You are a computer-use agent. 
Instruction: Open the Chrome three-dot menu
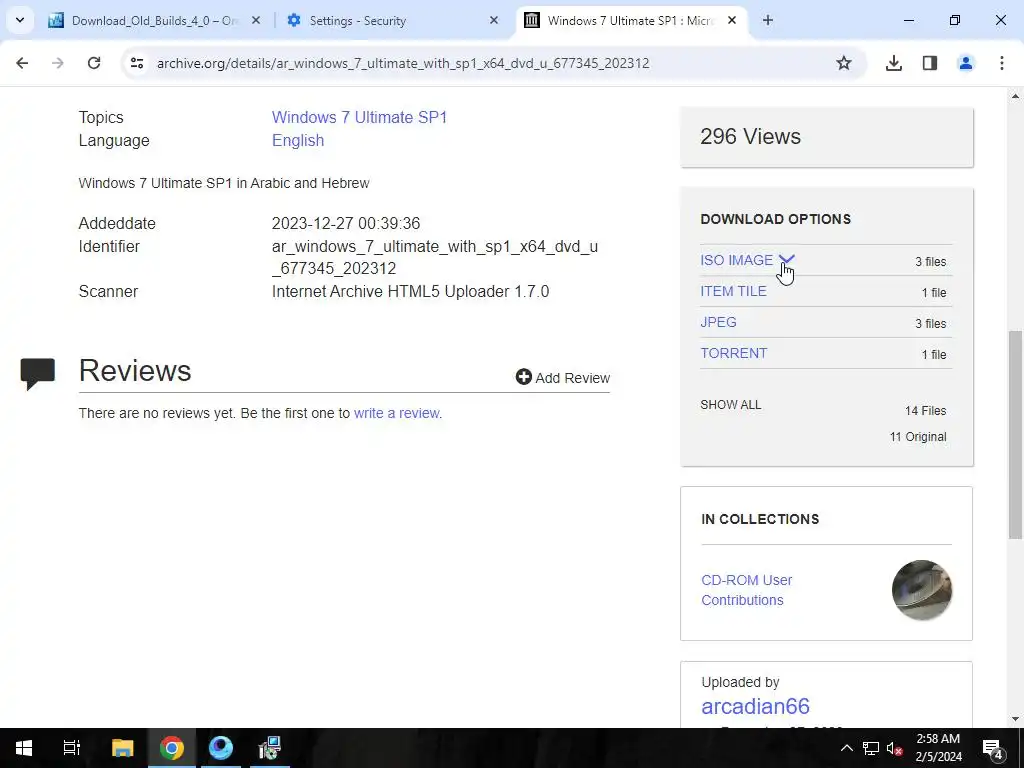coord(1001,63)
